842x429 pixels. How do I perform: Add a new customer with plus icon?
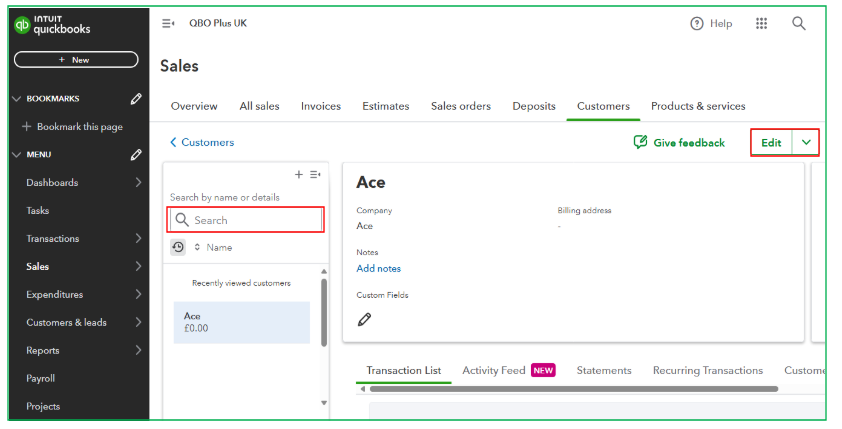coord(298,175)
